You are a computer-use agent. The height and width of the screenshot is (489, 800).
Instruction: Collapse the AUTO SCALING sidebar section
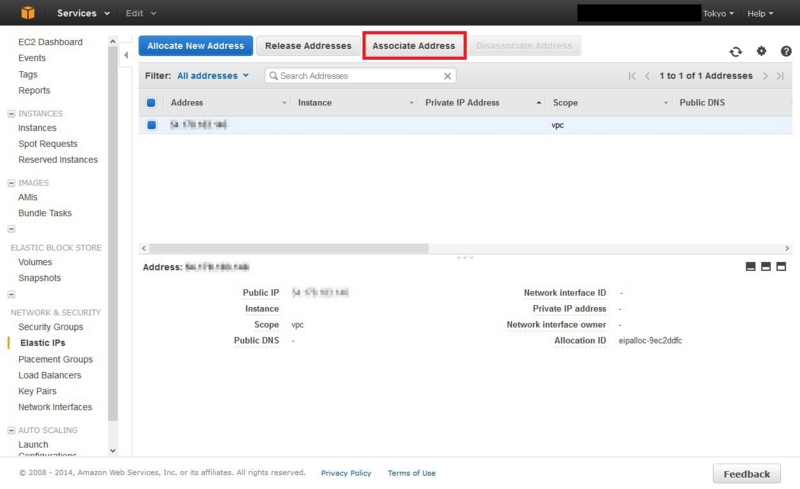click(x=11, y=430)
